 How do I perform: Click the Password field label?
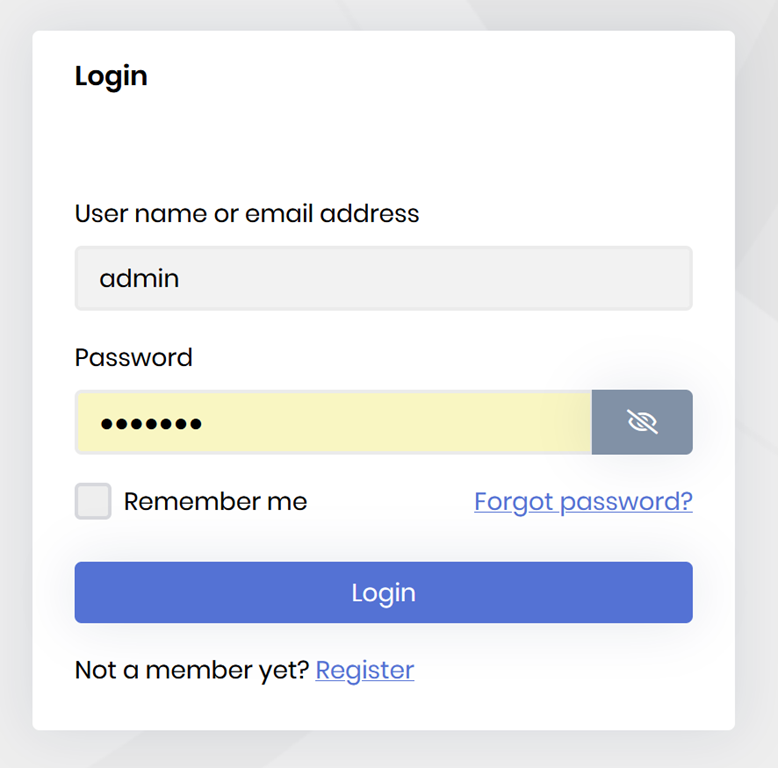pos(134,357)
